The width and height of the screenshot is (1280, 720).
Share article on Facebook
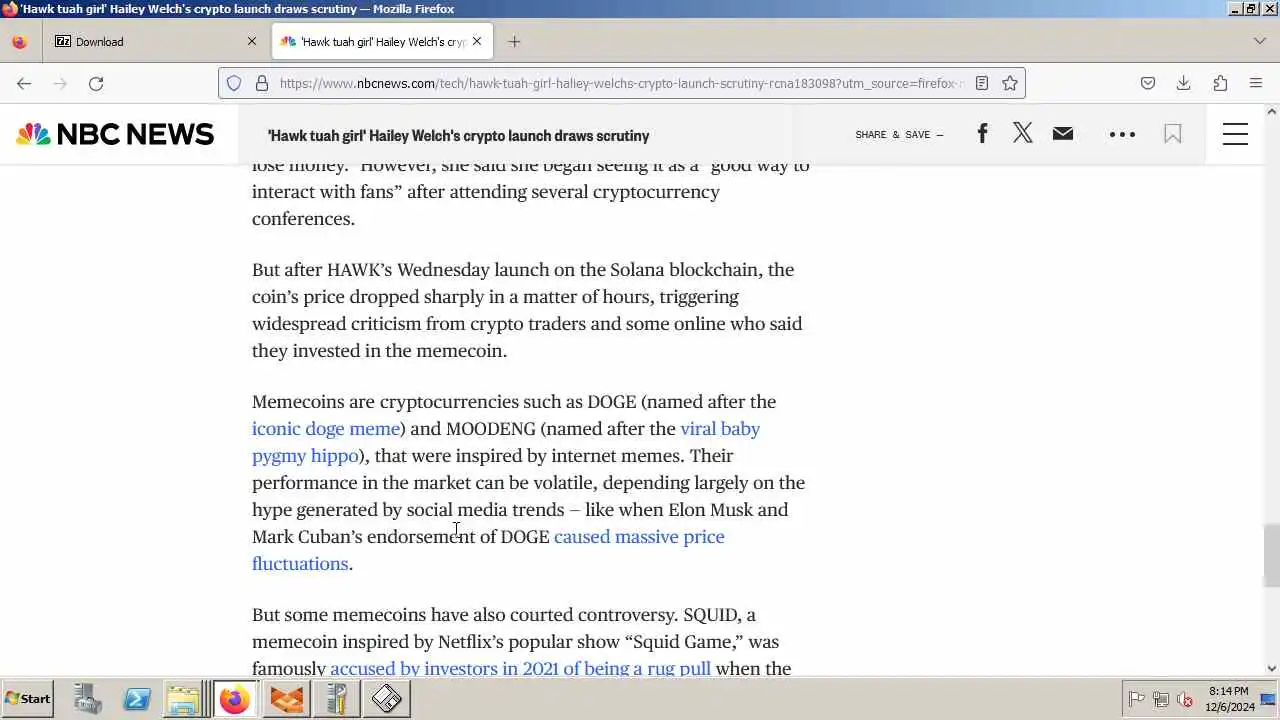982,133
